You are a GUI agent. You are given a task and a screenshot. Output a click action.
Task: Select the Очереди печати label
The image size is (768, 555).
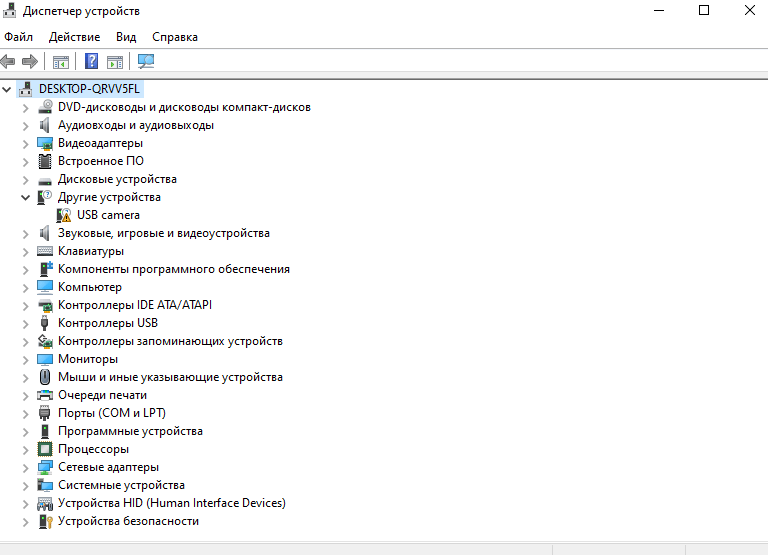102,395
